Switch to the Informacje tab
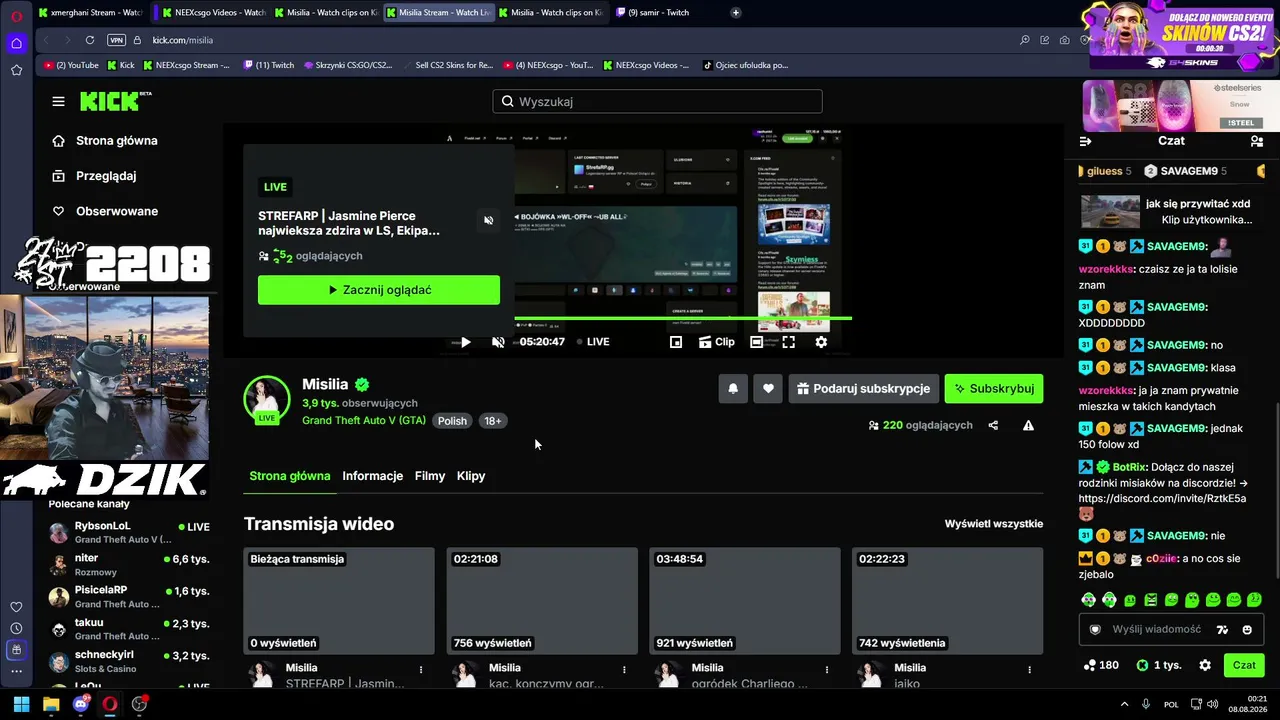 coord(372,476)
